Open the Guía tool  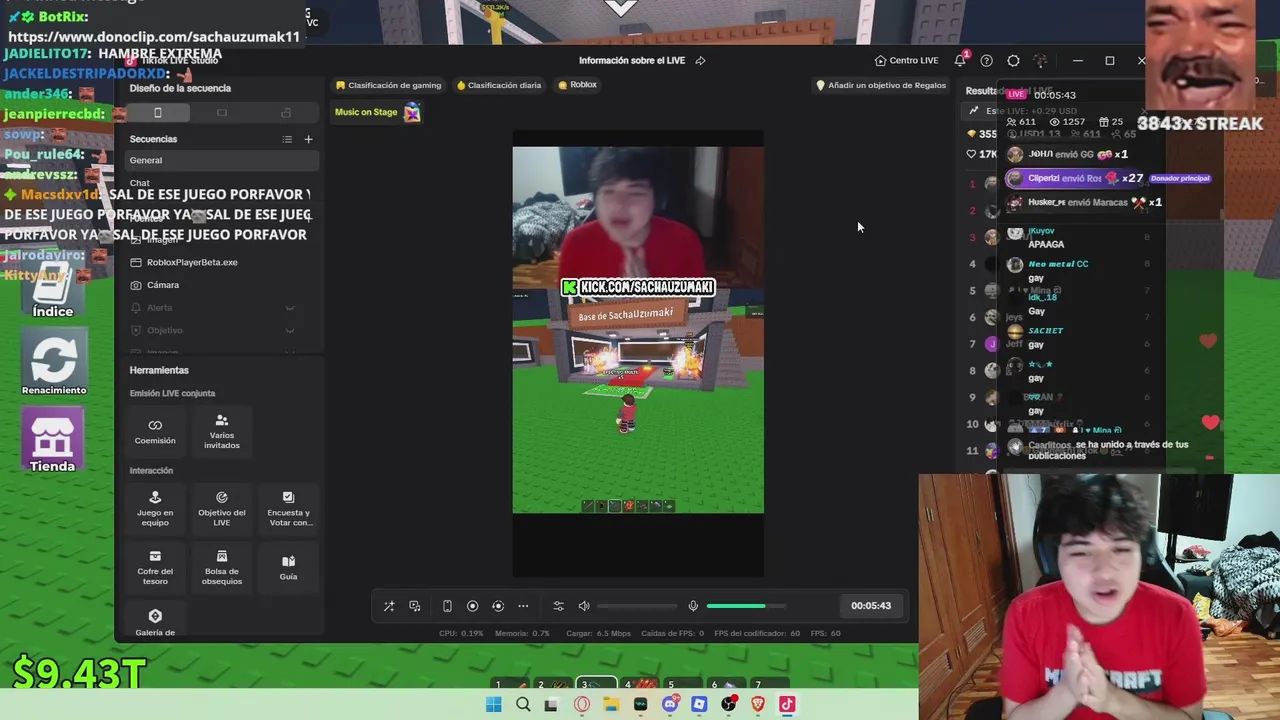(289, 567)
